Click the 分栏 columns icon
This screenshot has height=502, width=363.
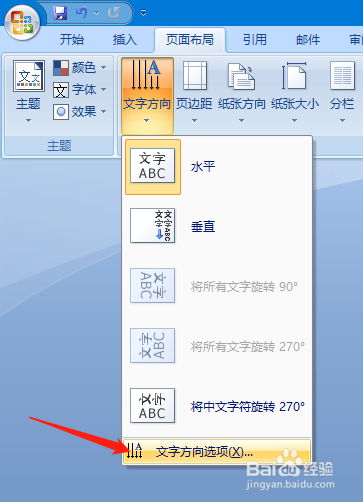[x=342, y=75]
